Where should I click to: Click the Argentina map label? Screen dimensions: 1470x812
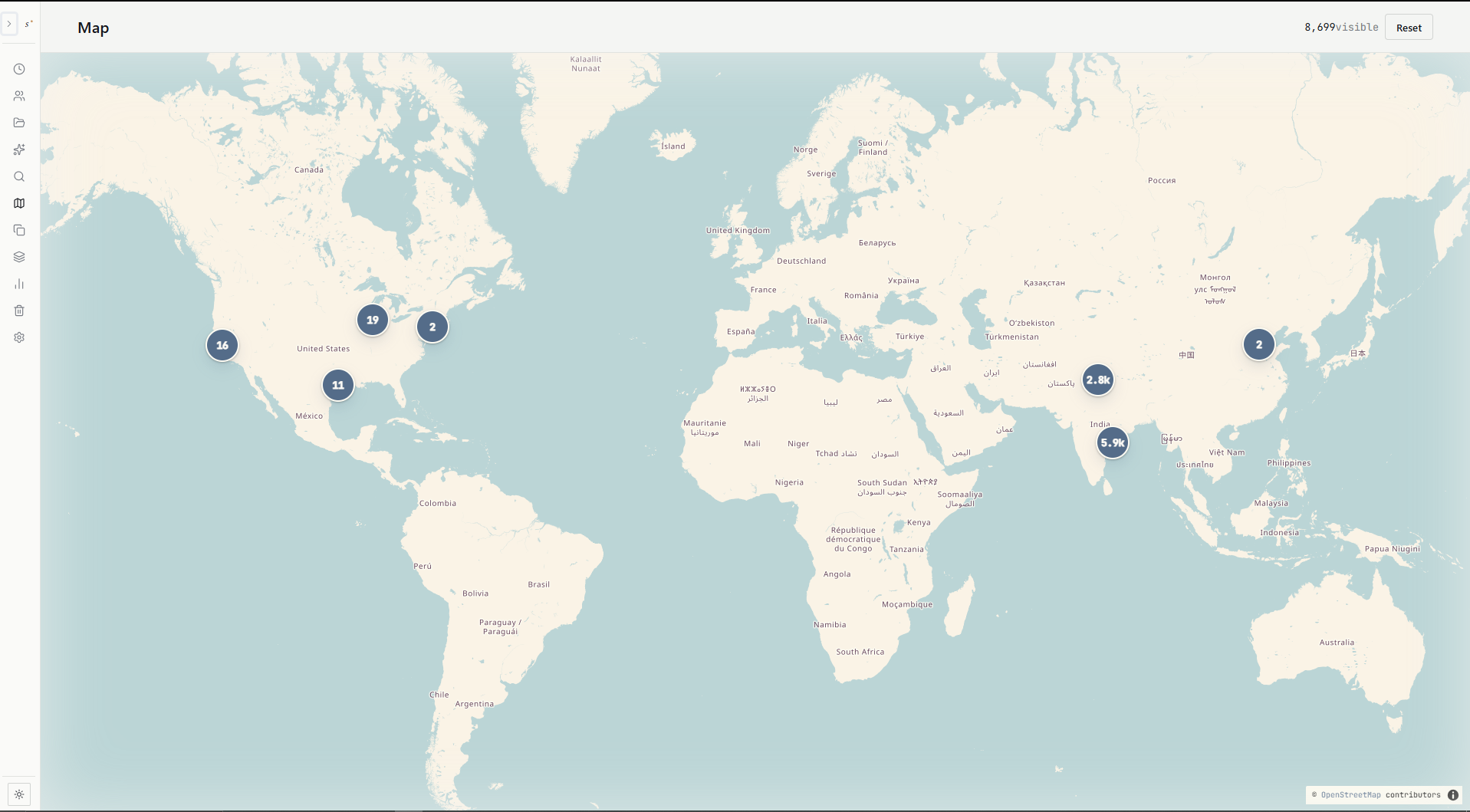point(475,704)
